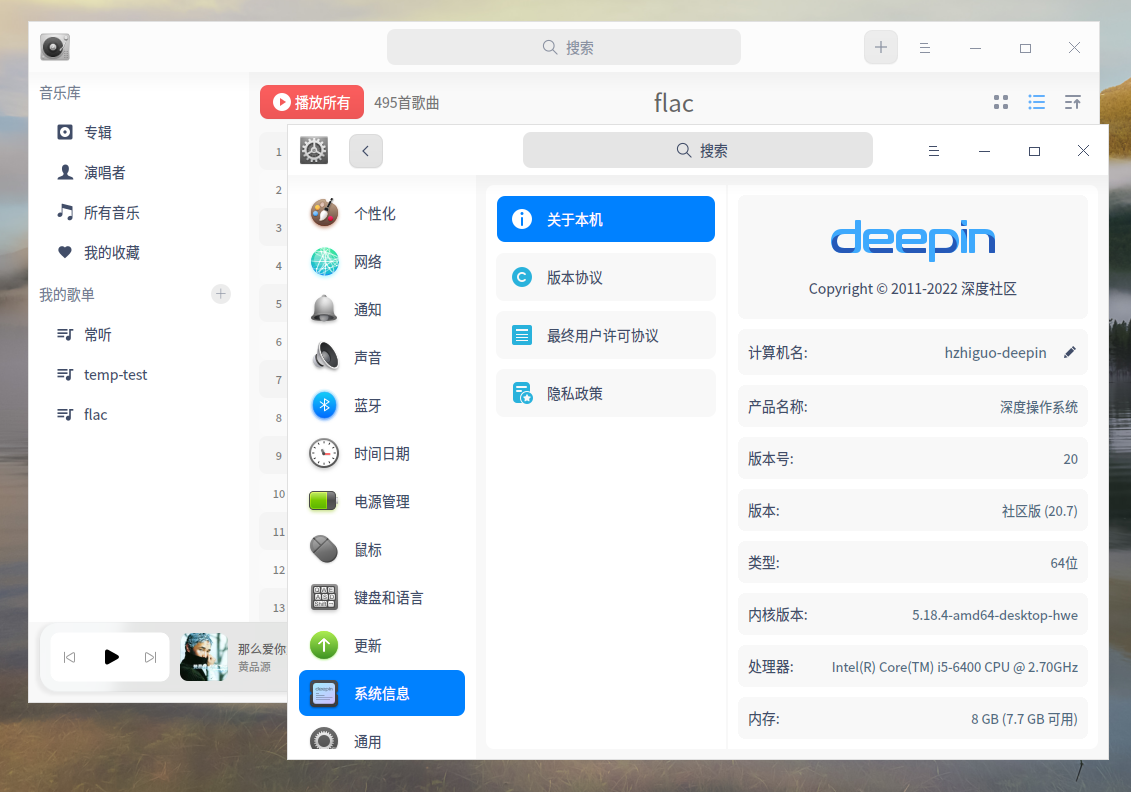This screenshot has width=1131, height=792.
Task: Switch to the 版本协议 section
Action: [x=605, y=277]
